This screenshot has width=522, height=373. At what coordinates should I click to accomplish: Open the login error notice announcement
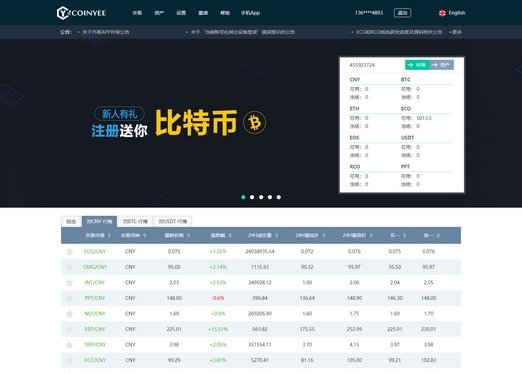[243, 32]
